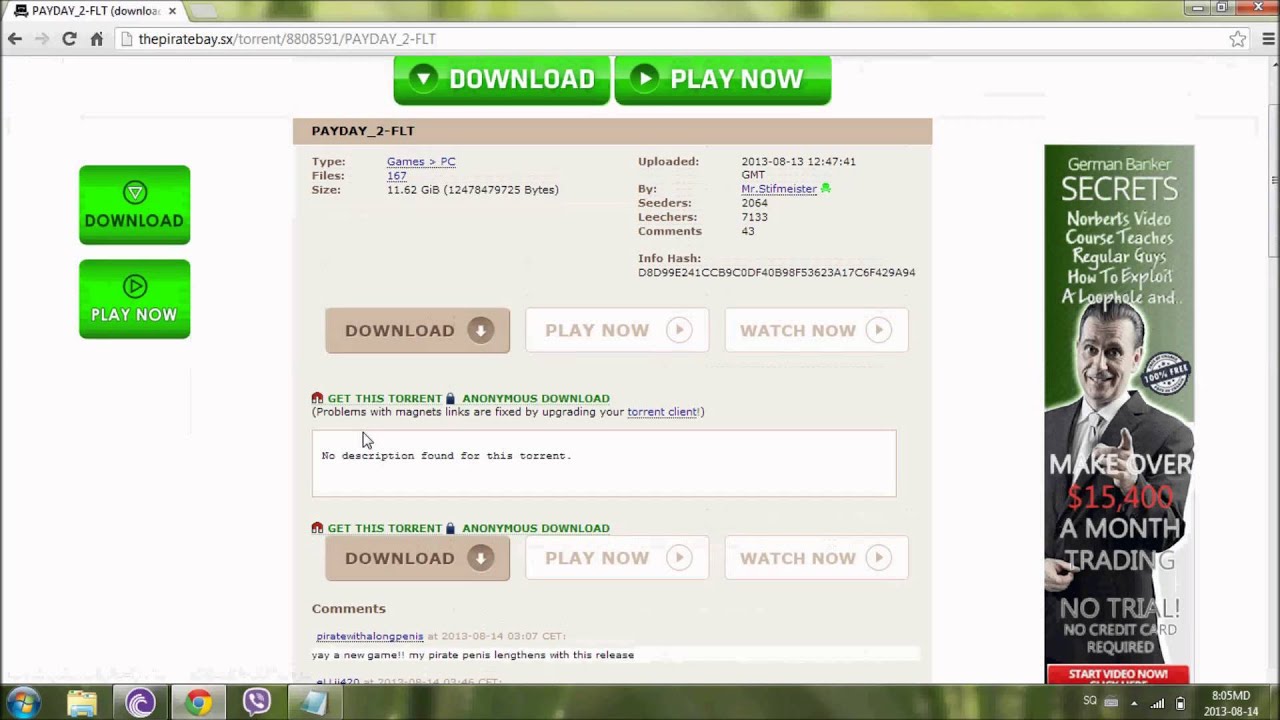The image size is (1280, 720).
Task: Click the left sidebar green DOWNLOAD ad
Action: click(134, 205)
